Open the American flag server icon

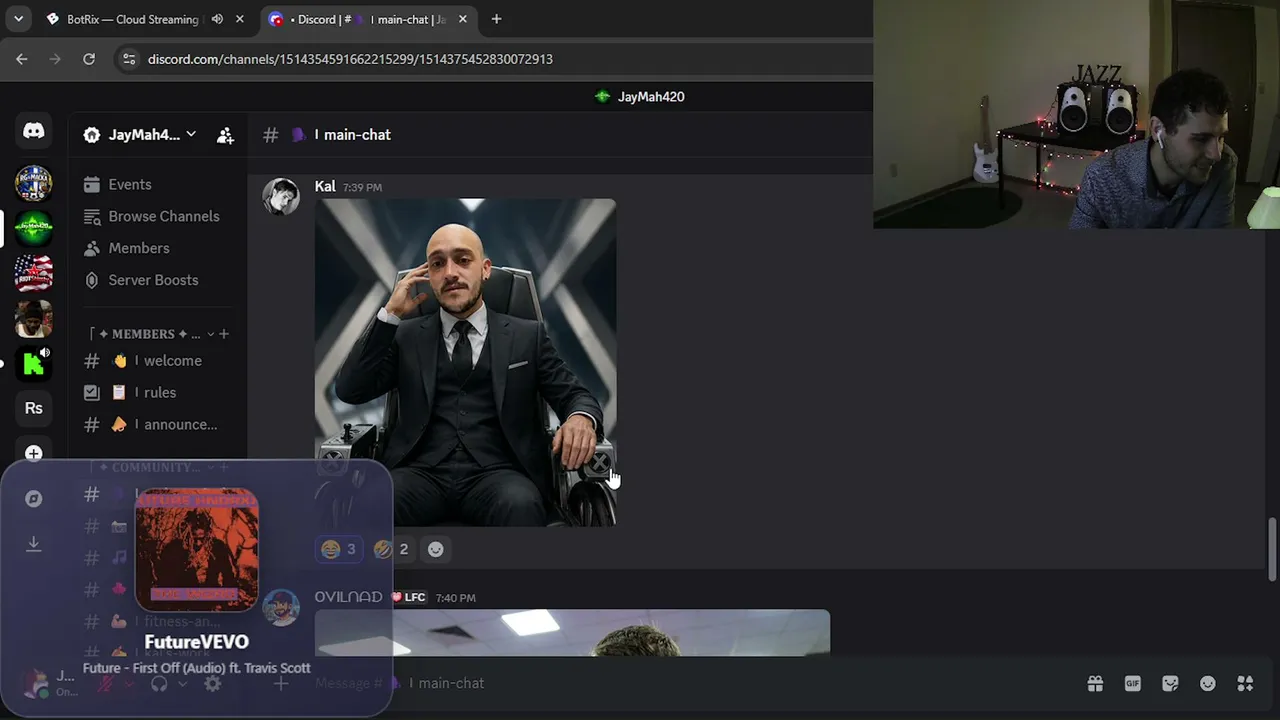34,273
